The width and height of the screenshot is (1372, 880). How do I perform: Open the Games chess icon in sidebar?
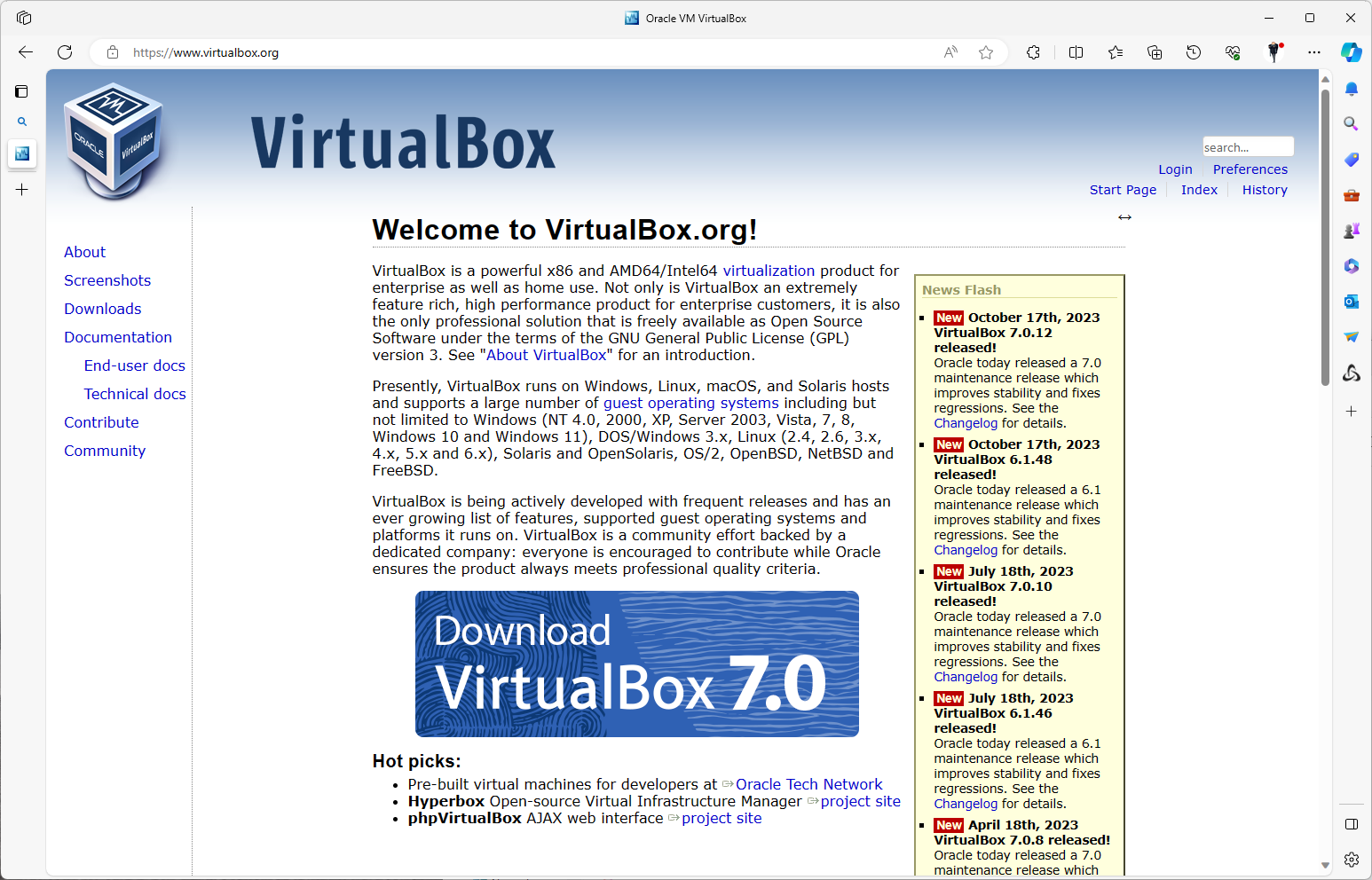[1351, 230]
